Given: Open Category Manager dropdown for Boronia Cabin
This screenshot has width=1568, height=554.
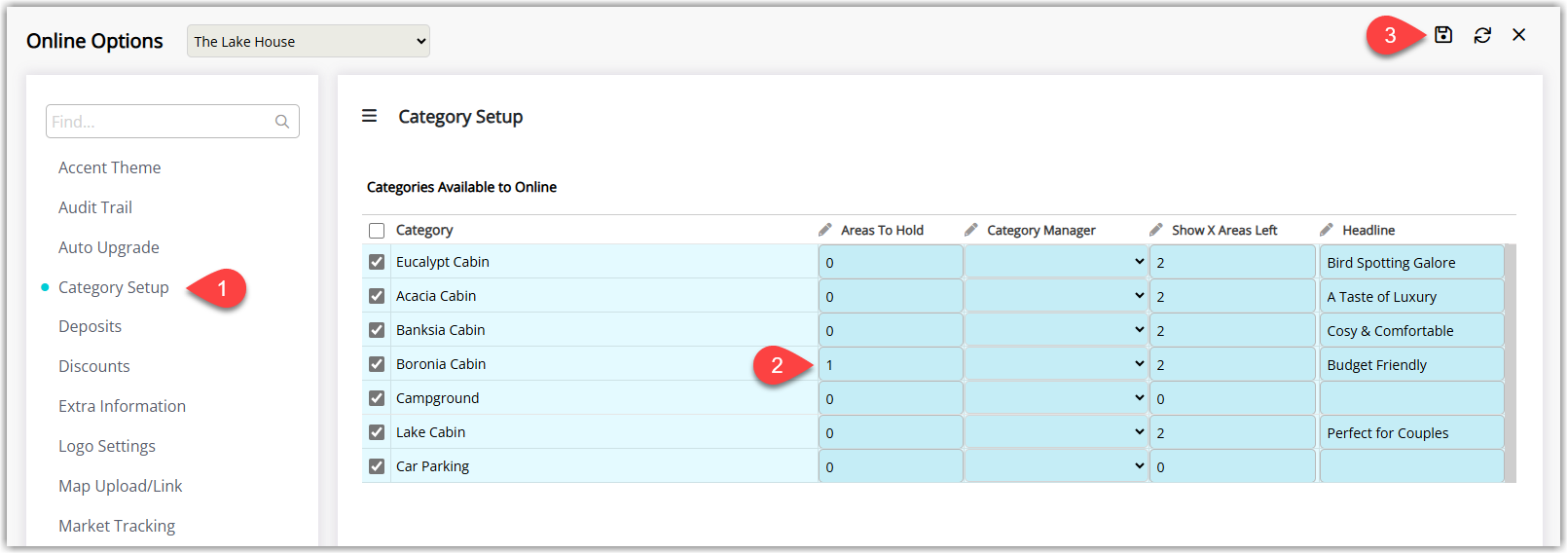Looking at the screenshot, I should [x=1056, y=364].
